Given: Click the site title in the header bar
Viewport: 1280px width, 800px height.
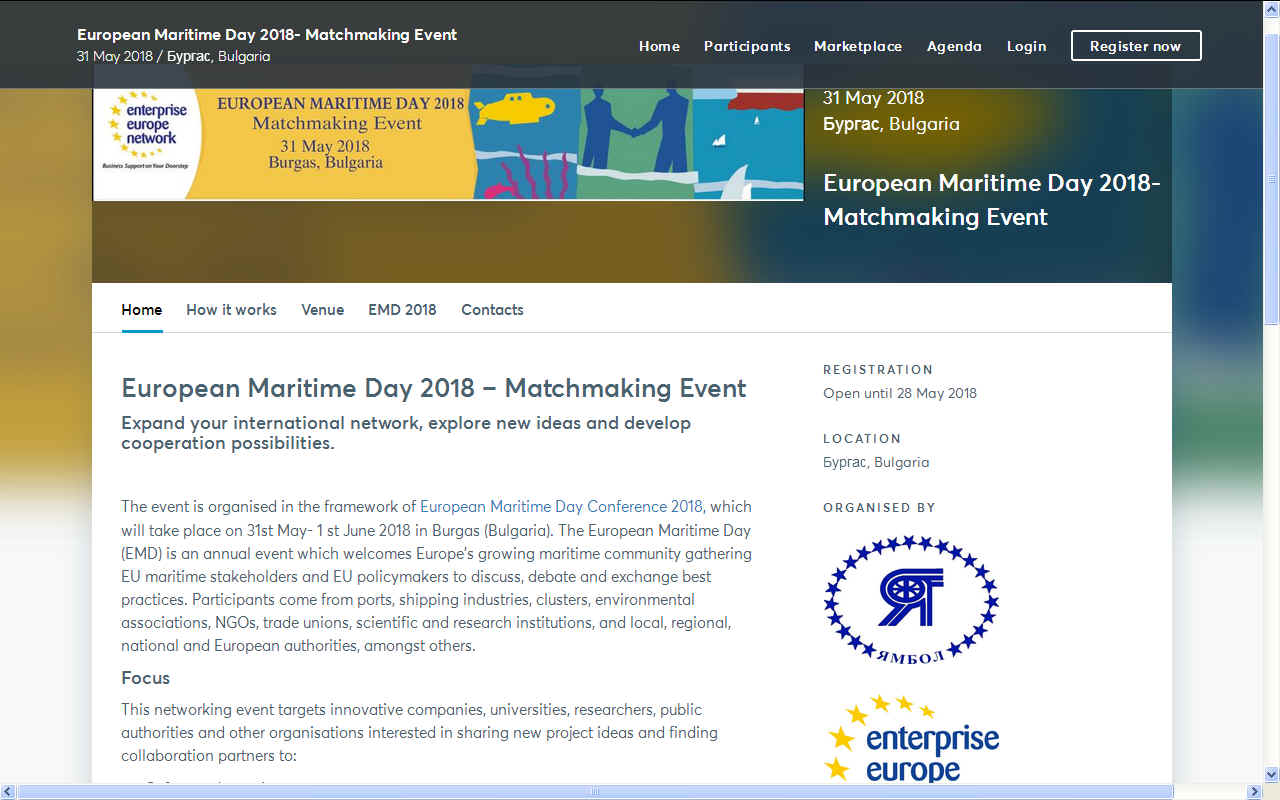Looking at the screenshot, I should click(x=267, y=35).
